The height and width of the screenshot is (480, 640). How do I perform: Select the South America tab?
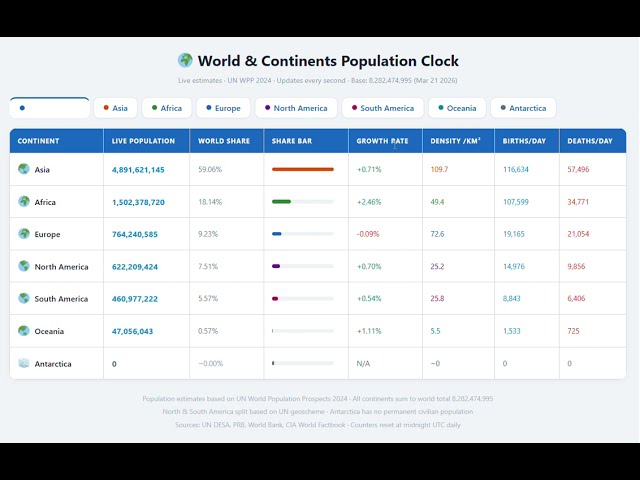point(383,108)
